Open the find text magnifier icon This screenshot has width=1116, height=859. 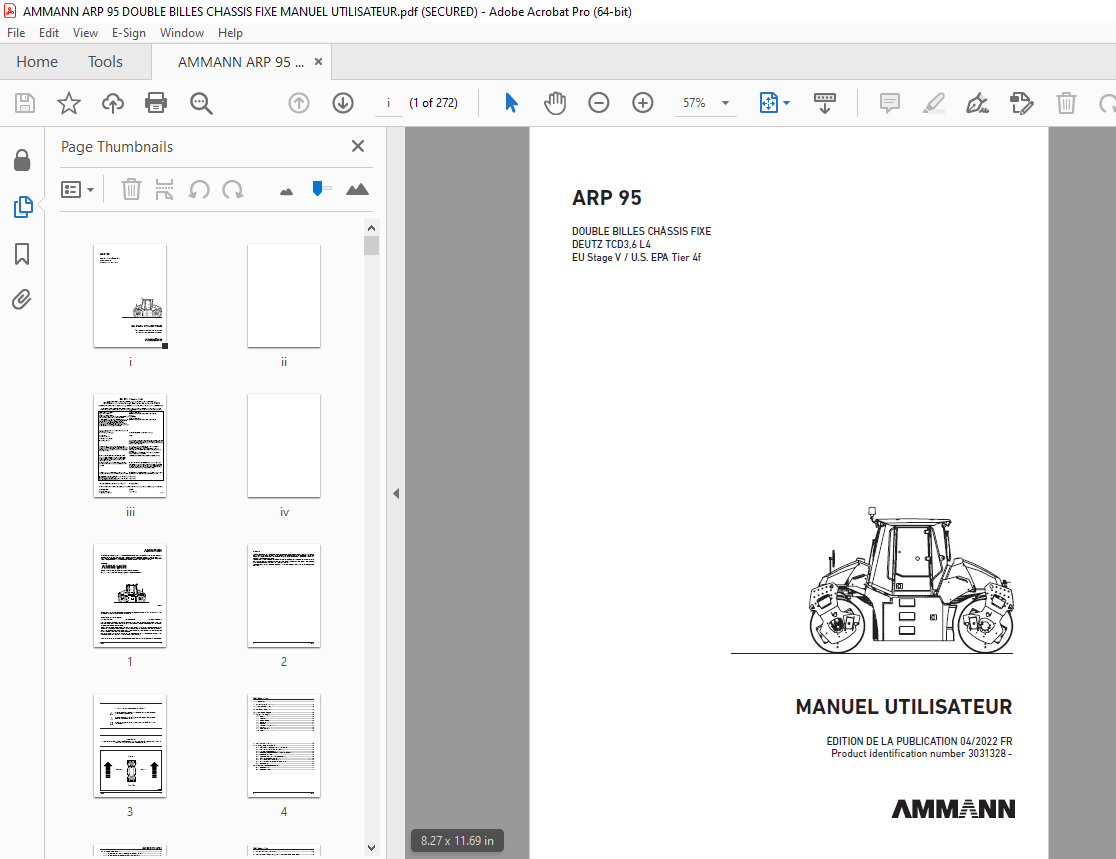[201, 103]
